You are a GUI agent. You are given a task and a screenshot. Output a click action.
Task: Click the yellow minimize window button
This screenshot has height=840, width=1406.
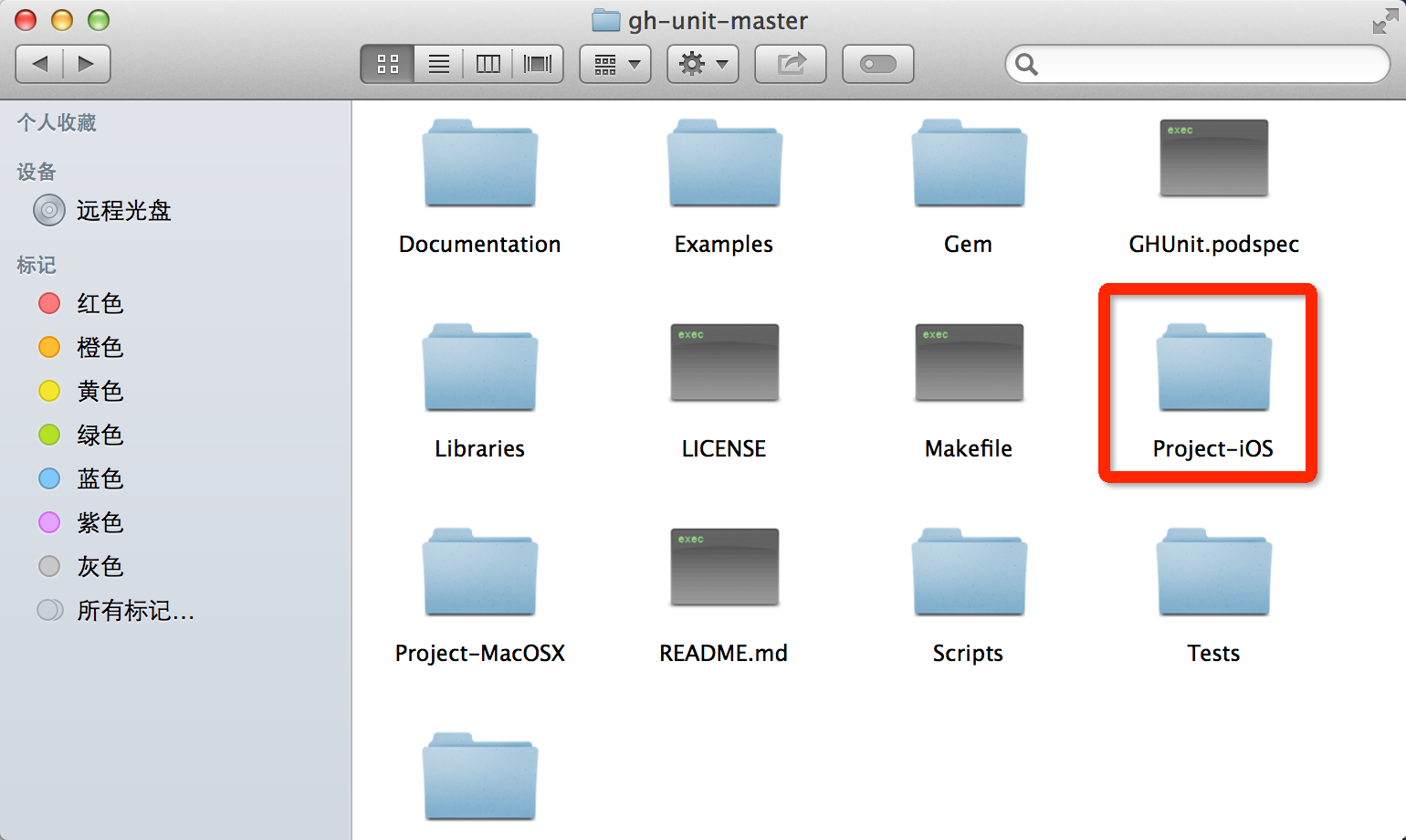[62, 20]
